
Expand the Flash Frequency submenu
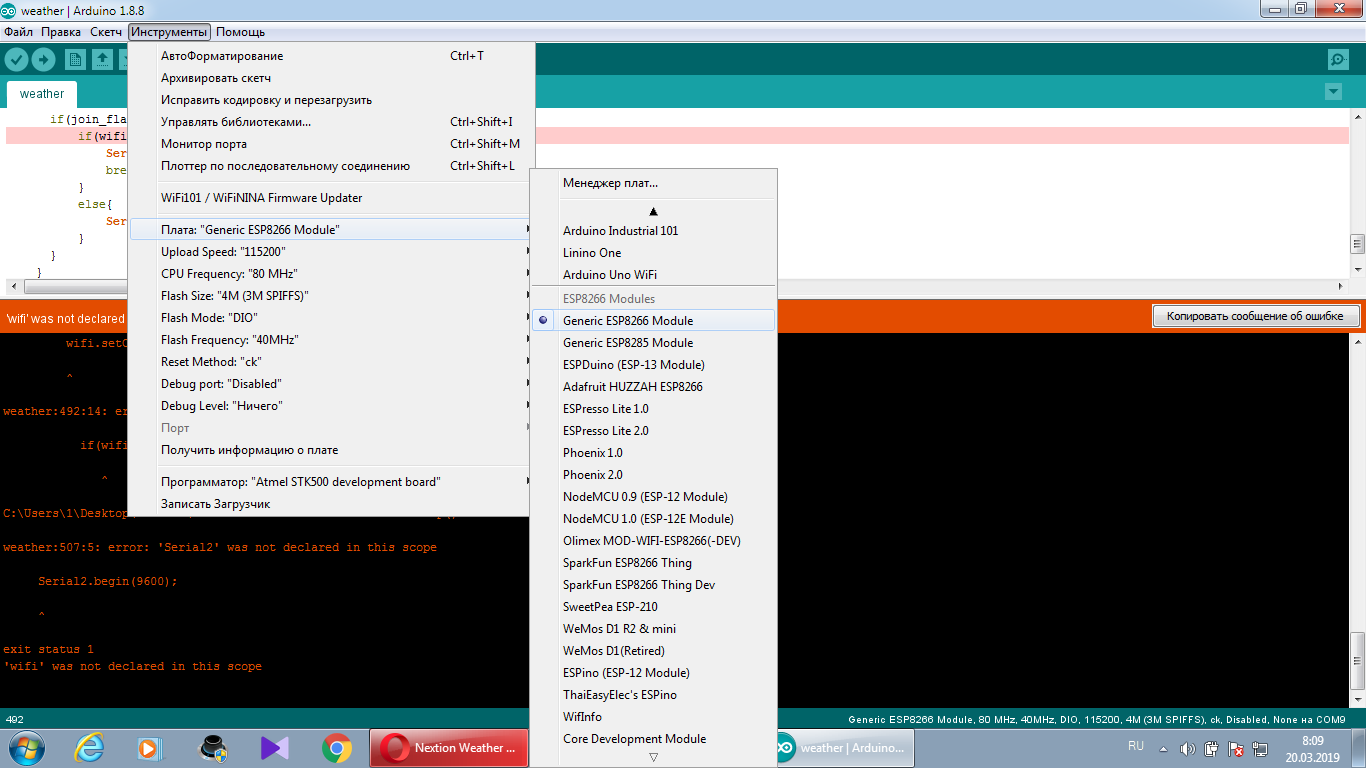[331, 340]
